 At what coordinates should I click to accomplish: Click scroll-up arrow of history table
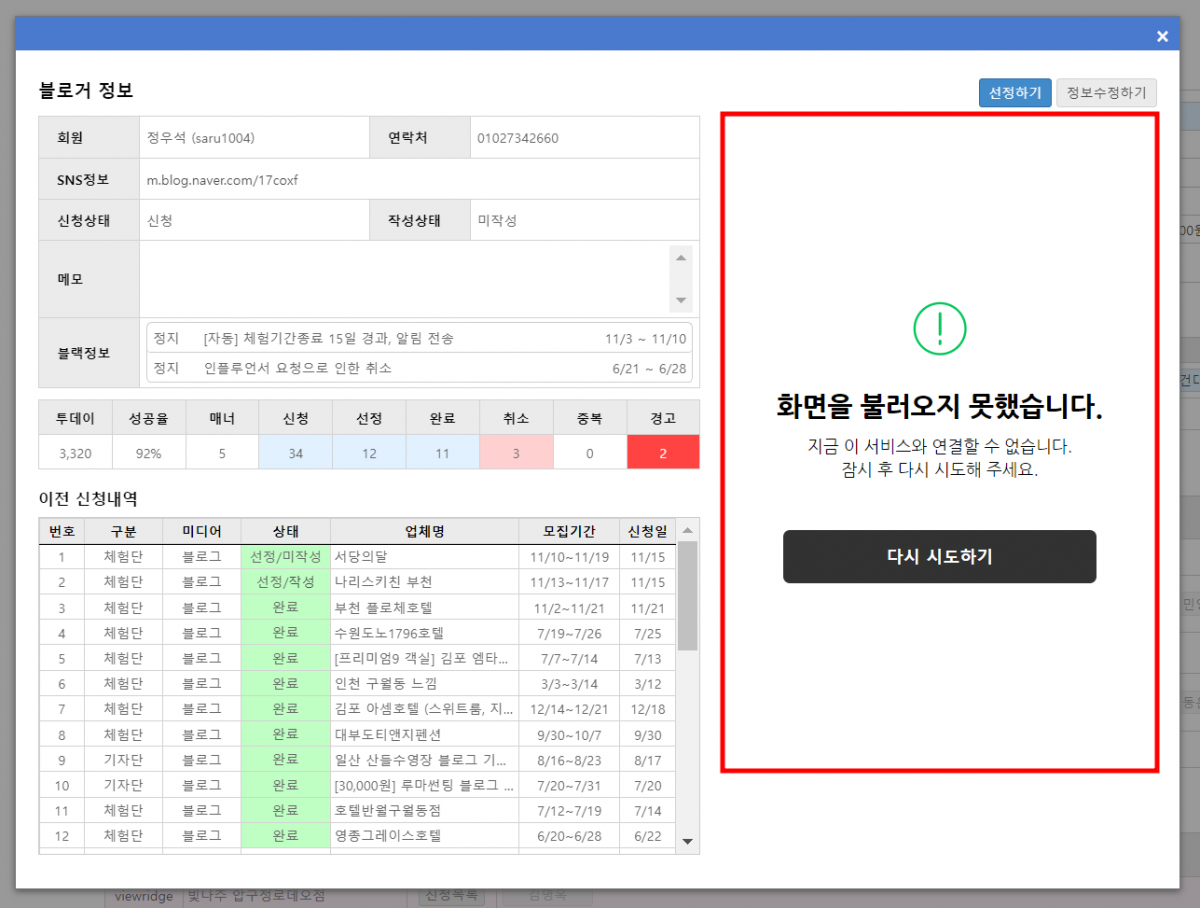(687, 530)
